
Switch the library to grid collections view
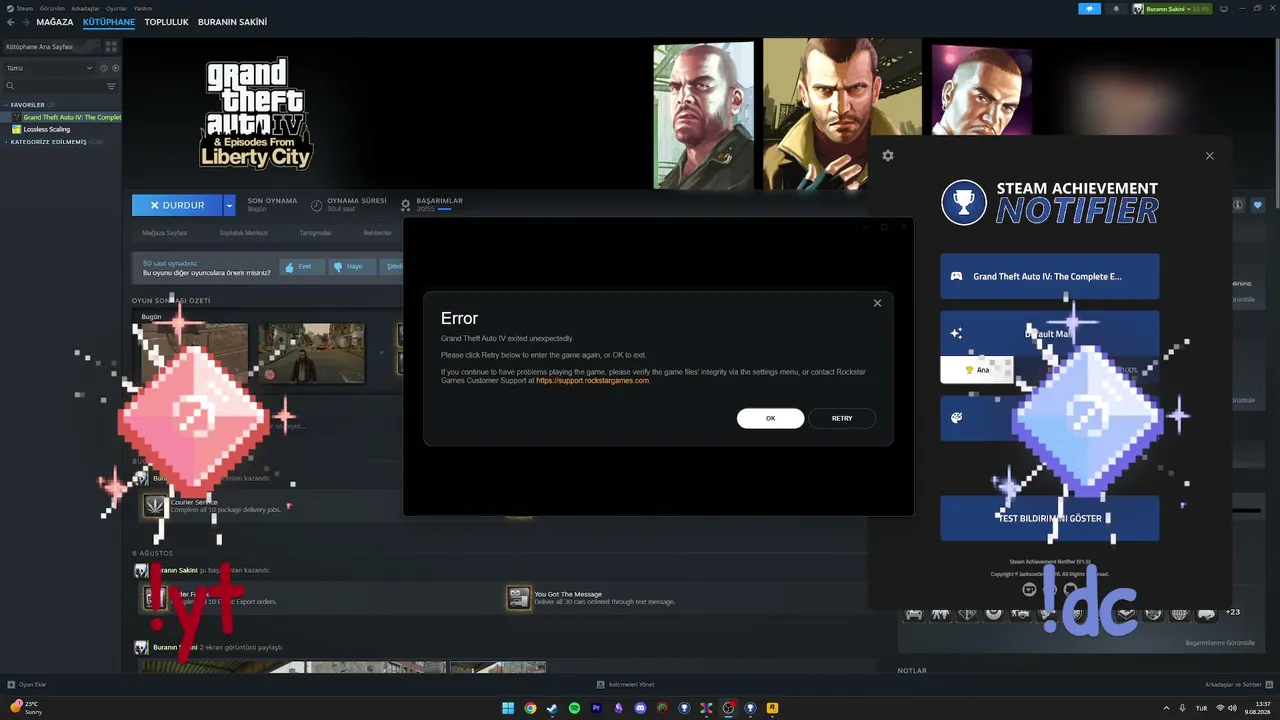tap(111, 46)
